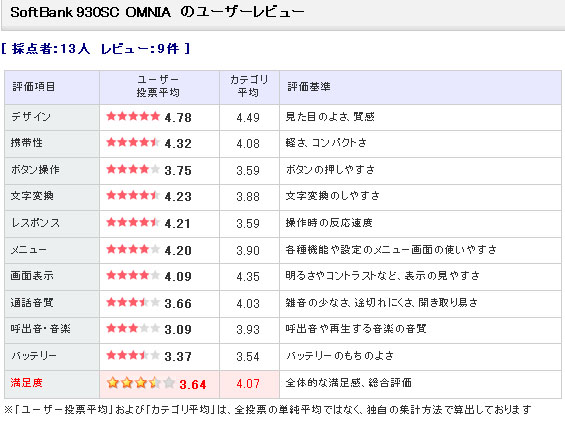This screenshot has height=422, width=565.
Task: Click the 呼出音・音楽 star rating icons
Action: (x=133, y=328)
